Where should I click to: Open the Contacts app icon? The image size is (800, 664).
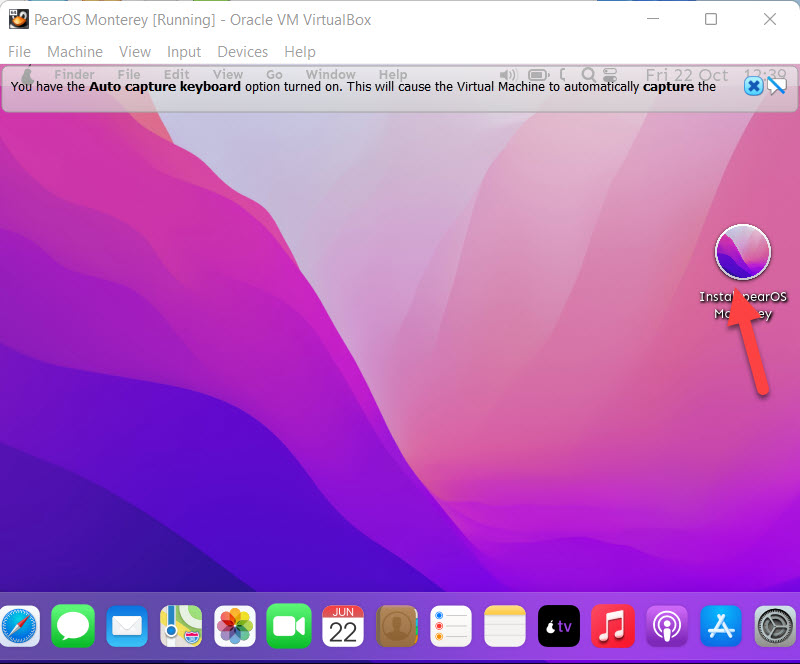click(396, 626)
